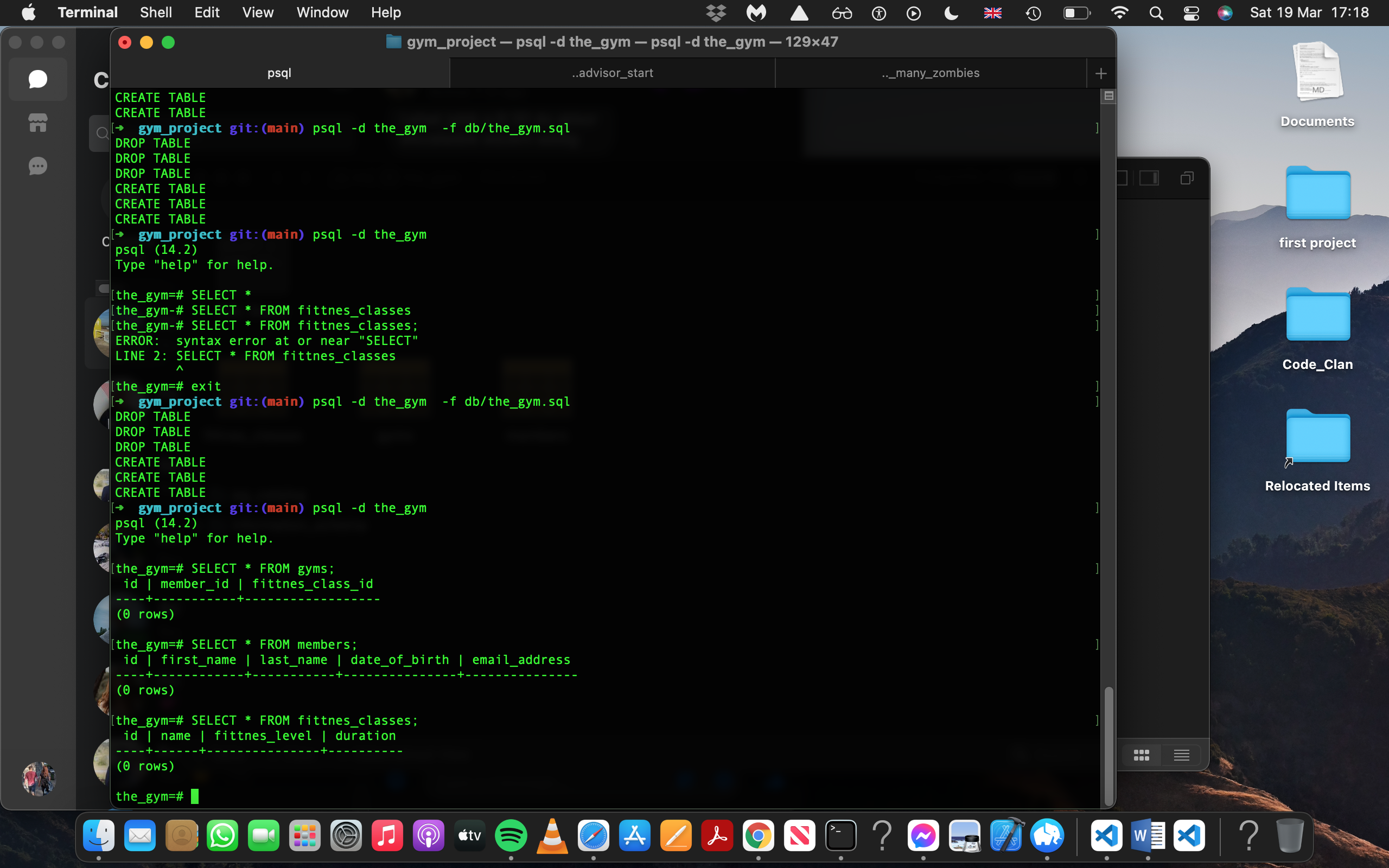Click profile avatar in Messenger sidebar

[39, 778]
